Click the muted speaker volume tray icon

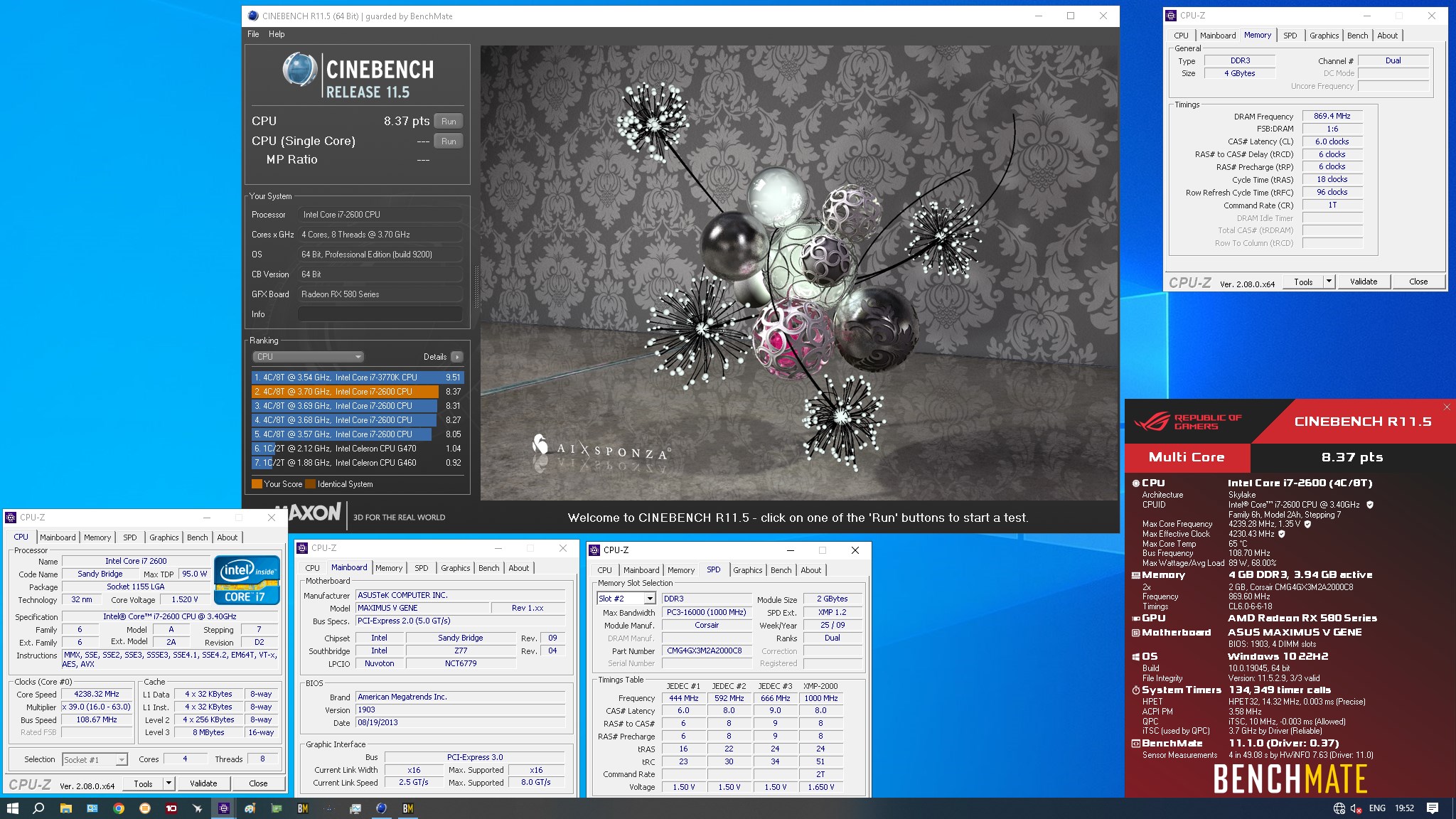[1356, 808]
